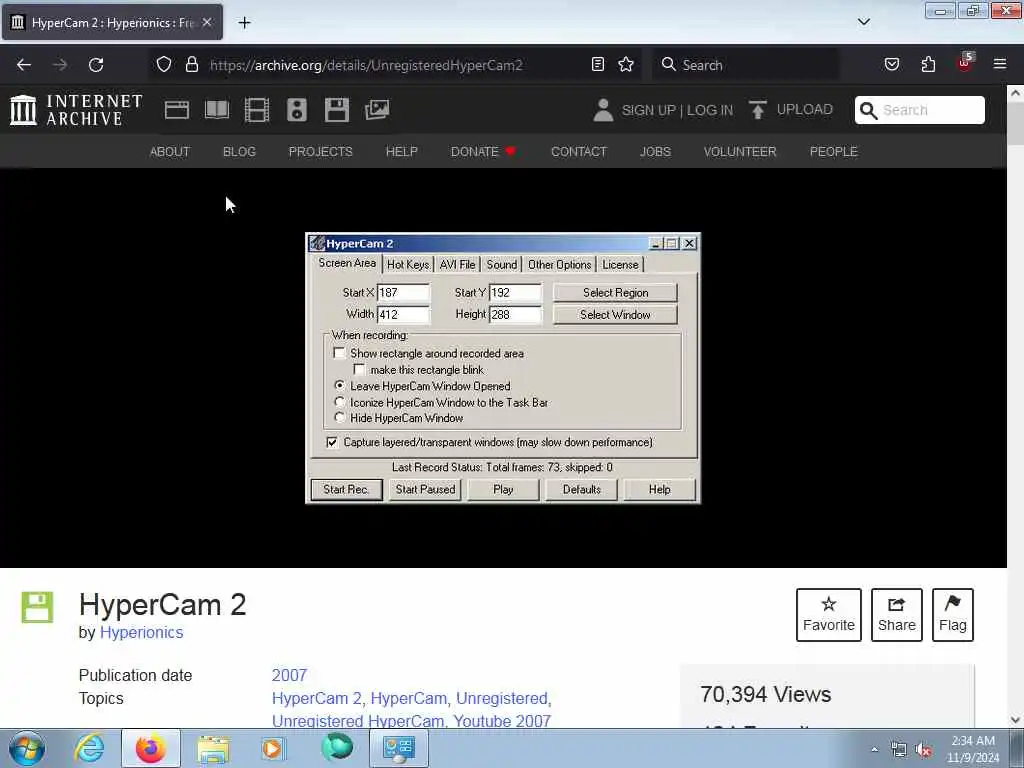Image resolution: width=1024 pixels, height=768 pixels.
Task: Open a new browser tab
Action: (244, 23)
